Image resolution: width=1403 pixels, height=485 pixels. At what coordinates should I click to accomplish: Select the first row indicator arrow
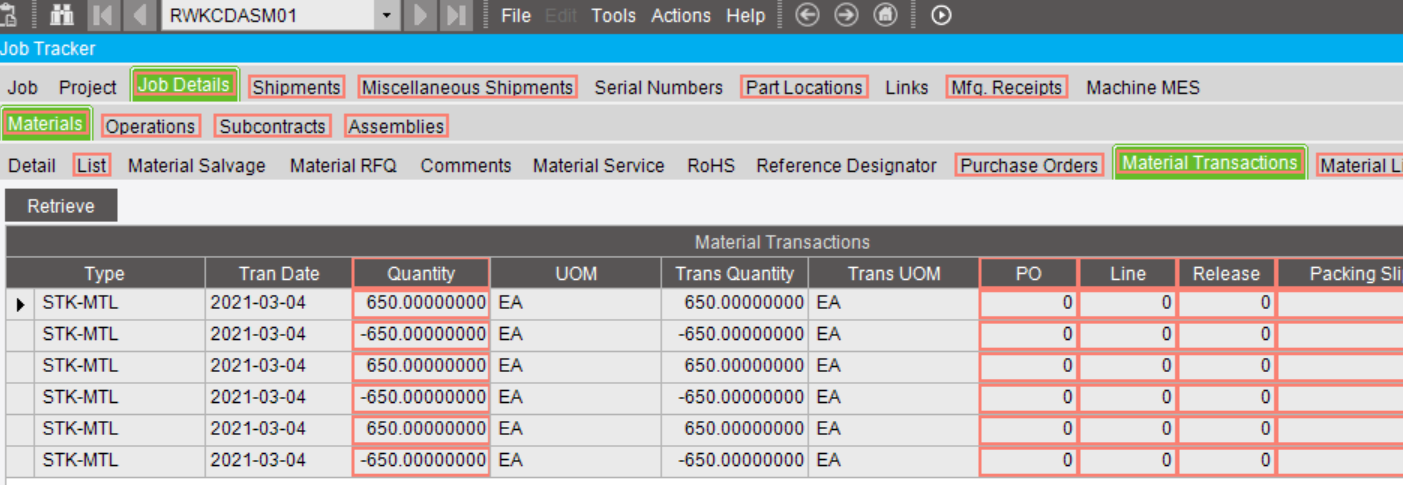[20, 302]
